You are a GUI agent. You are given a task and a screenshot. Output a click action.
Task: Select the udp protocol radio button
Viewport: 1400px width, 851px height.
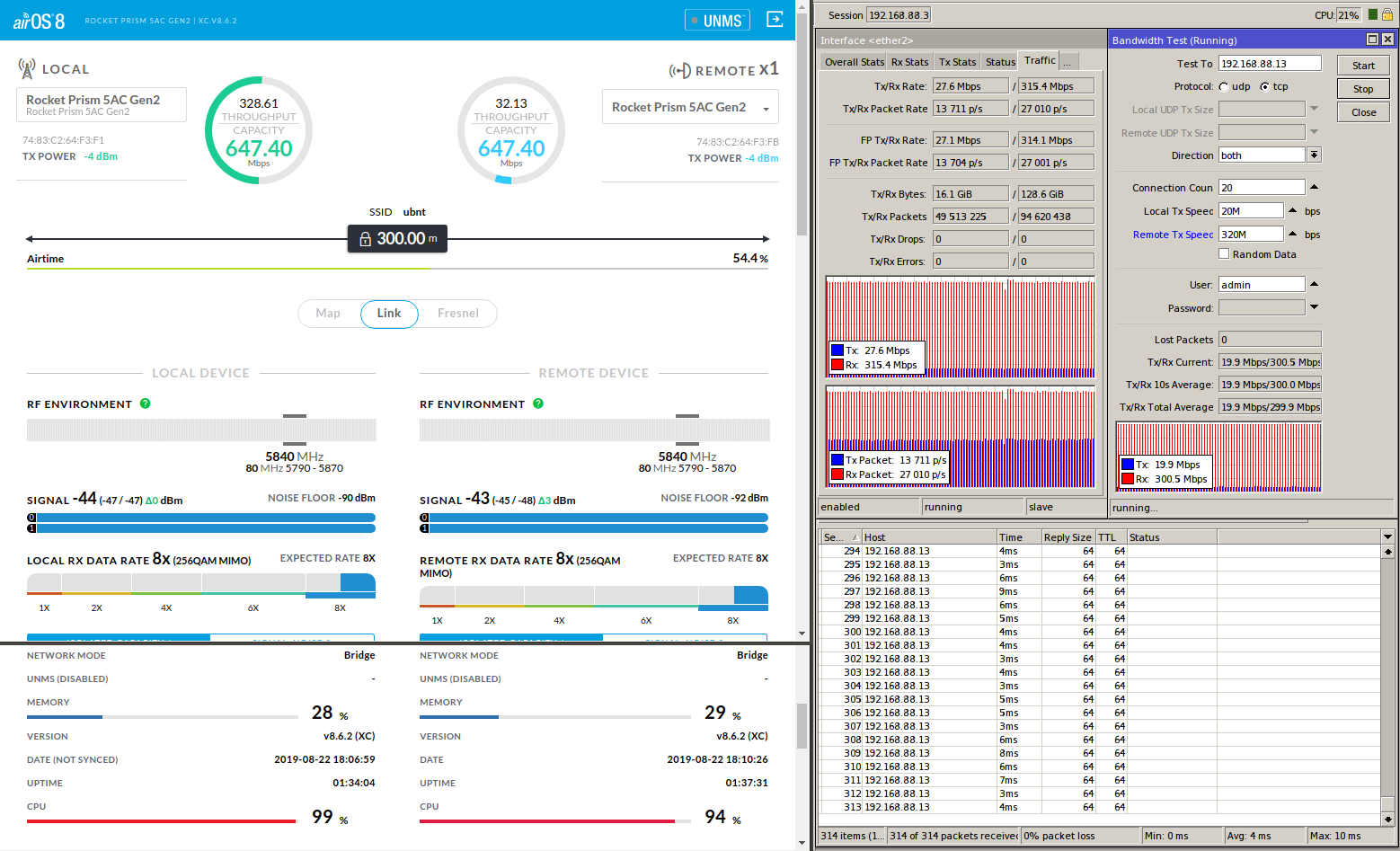click(1224, 87)
